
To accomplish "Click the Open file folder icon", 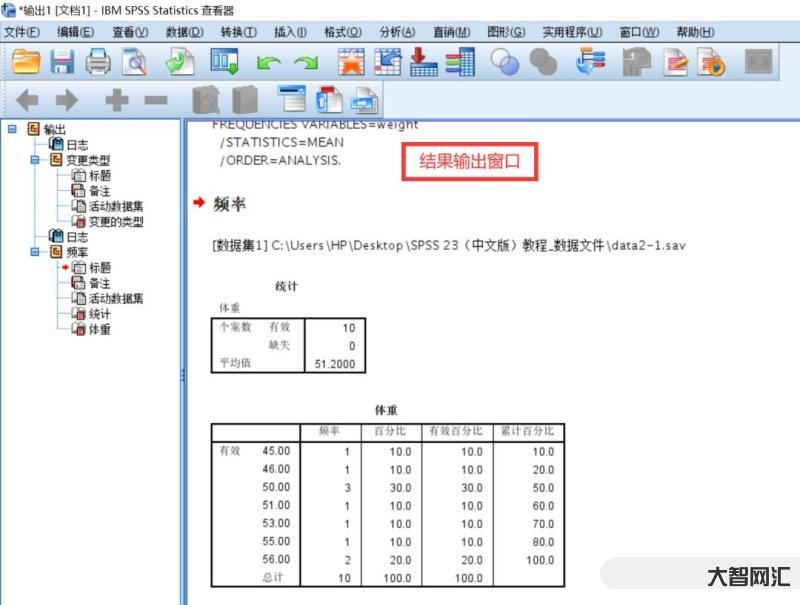I will [x=26, y=63].
